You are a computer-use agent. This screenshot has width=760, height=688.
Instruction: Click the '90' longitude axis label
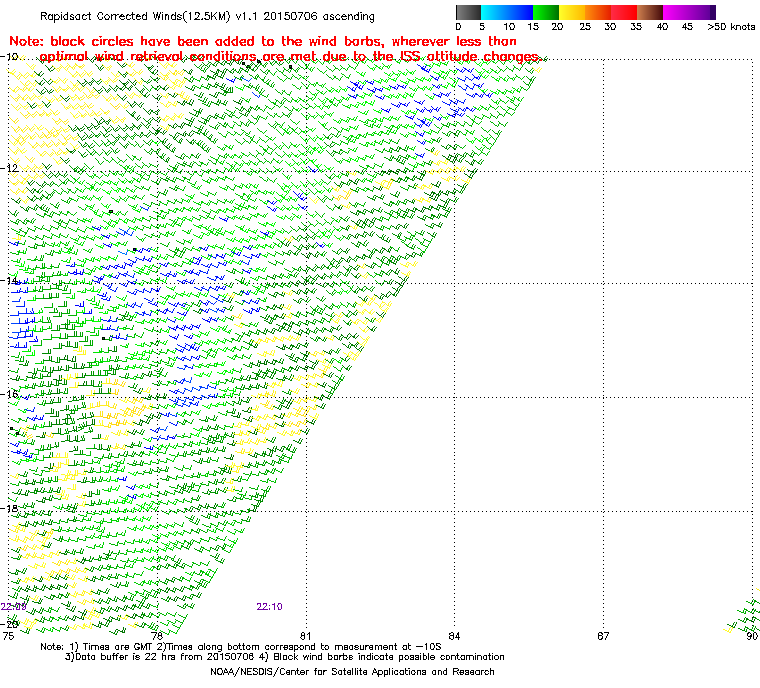[x=752, y=636]
